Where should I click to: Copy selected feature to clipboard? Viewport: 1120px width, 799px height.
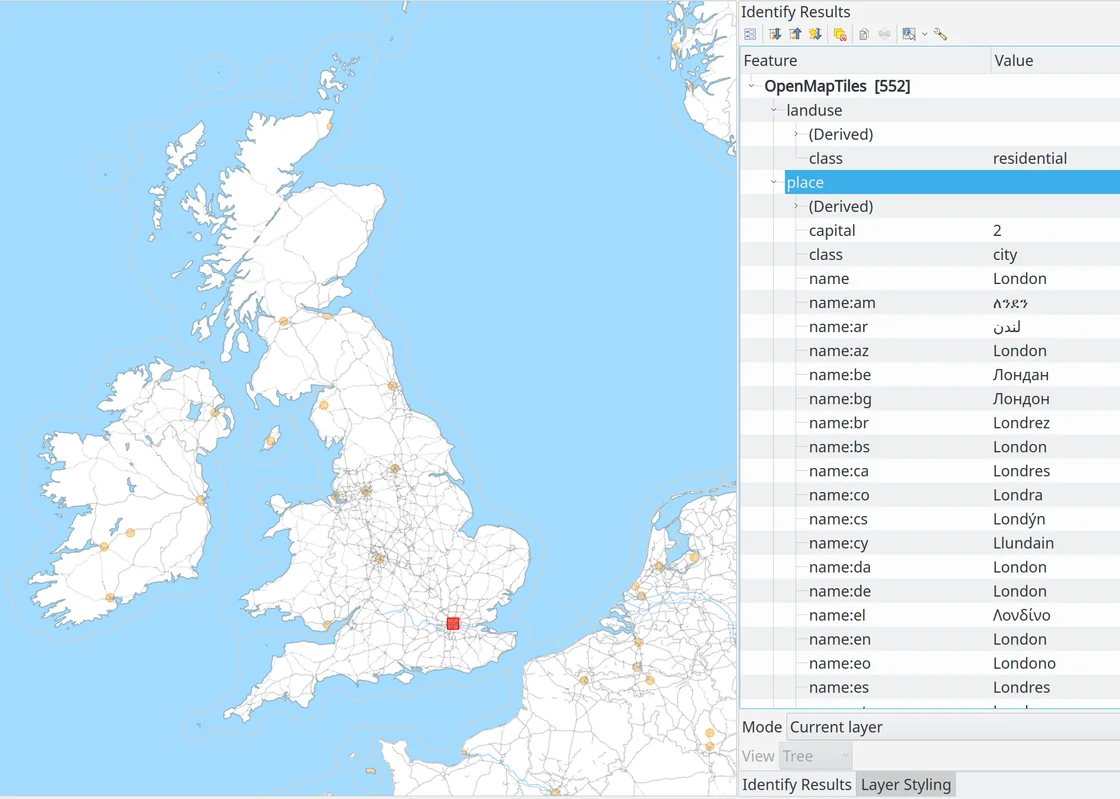point(864,34)
